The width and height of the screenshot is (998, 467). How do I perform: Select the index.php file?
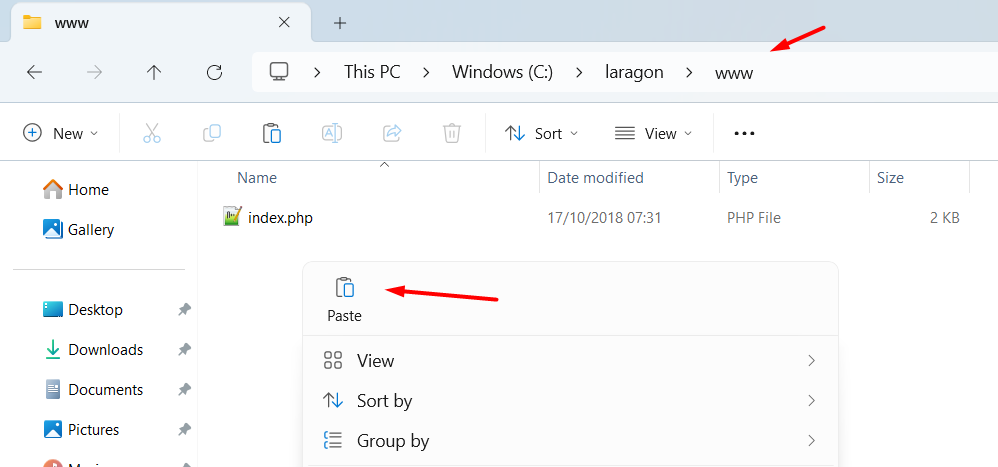(280, 217)
